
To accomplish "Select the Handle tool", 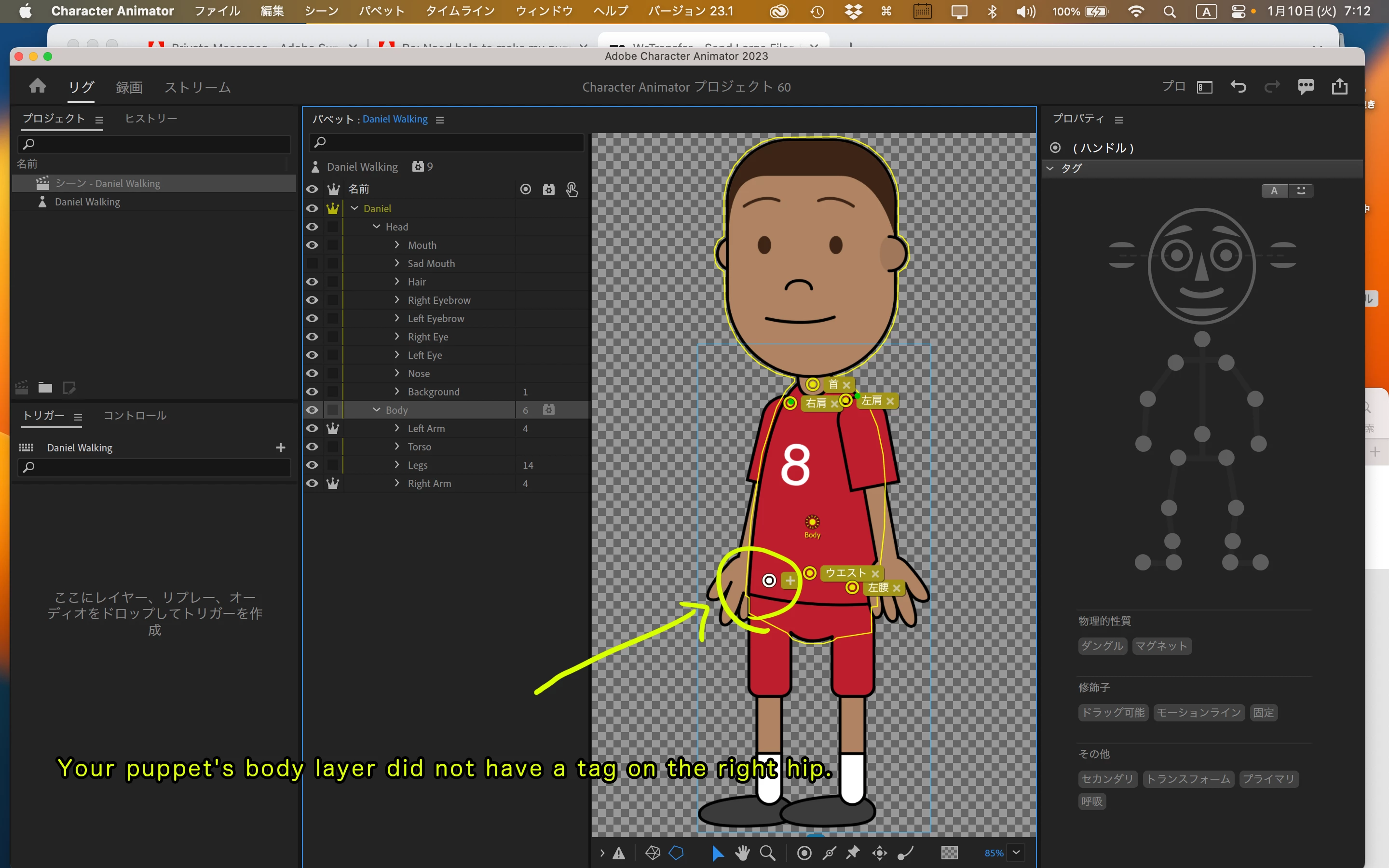I will tap(804, 853).
